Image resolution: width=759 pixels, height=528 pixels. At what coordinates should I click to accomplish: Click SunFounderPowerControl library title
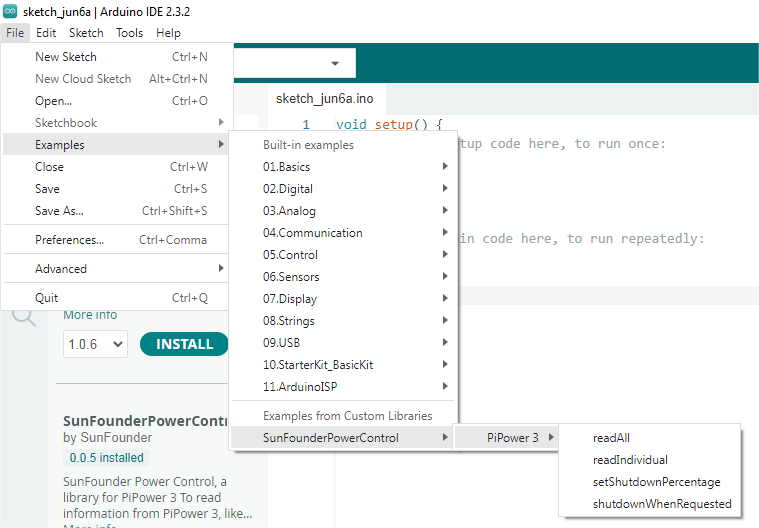(145, 421)
